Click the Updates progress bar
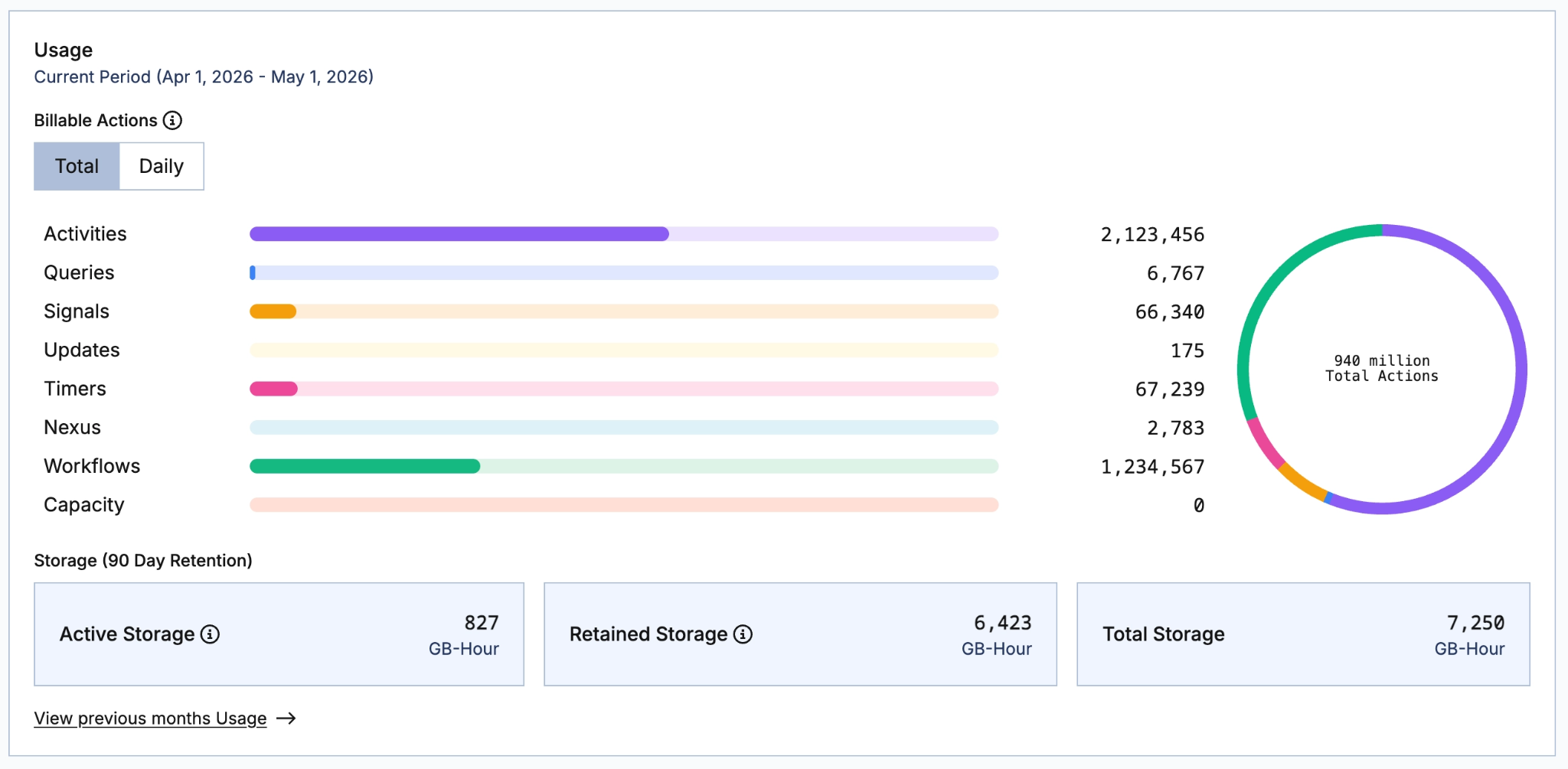The height and width of the screenshot is (769, 1568). (624, 350)
